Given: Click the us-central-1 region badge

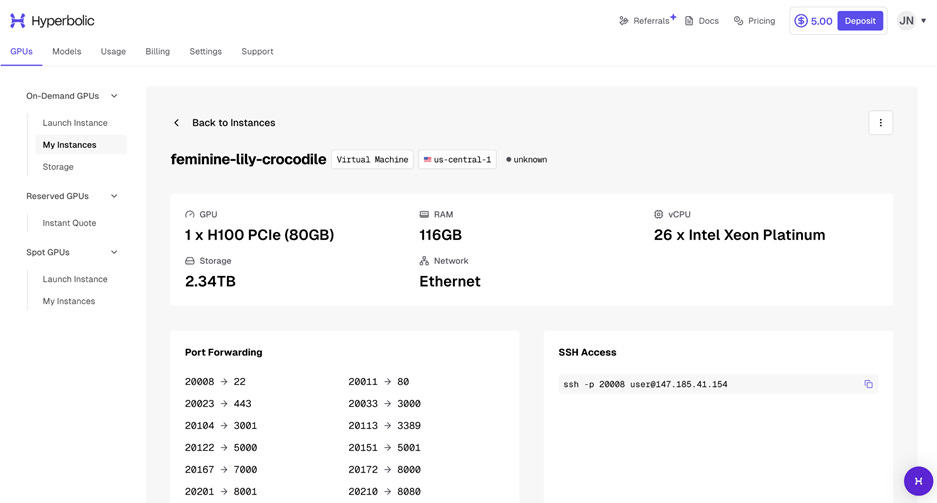Looking at the screenshot, I should (x=457, y=160).
